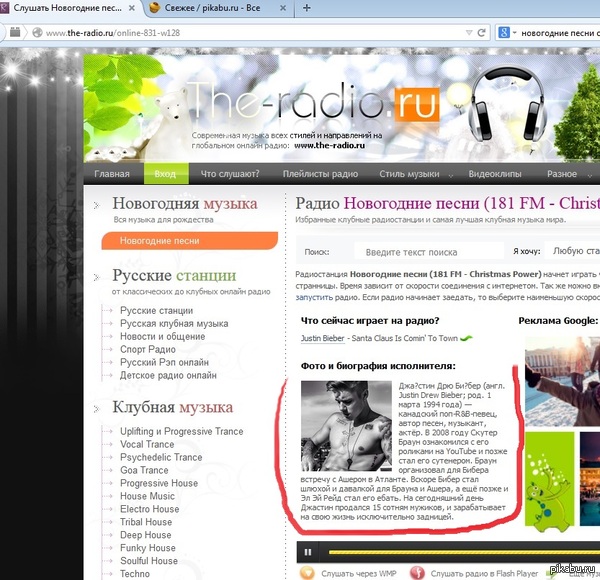Click the red Flash Player icon

pyautogui.click(x=417, y=573)
